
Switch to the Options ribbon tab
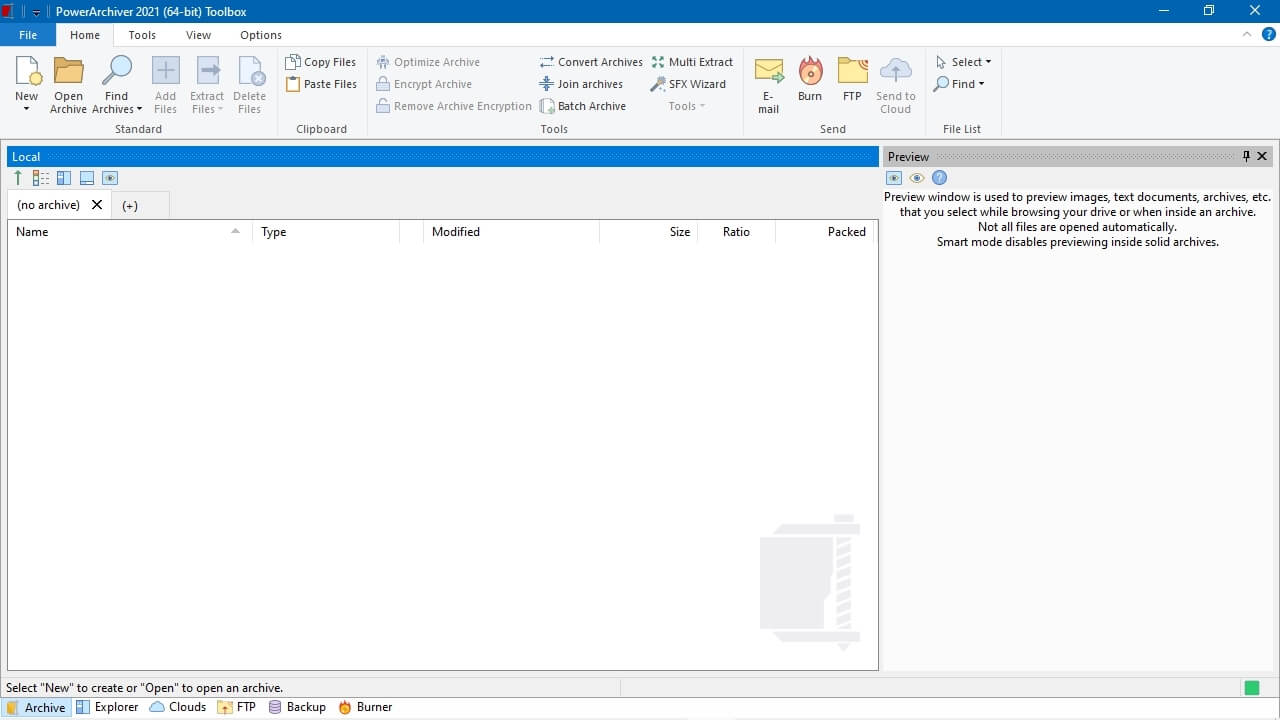[260, 35]
